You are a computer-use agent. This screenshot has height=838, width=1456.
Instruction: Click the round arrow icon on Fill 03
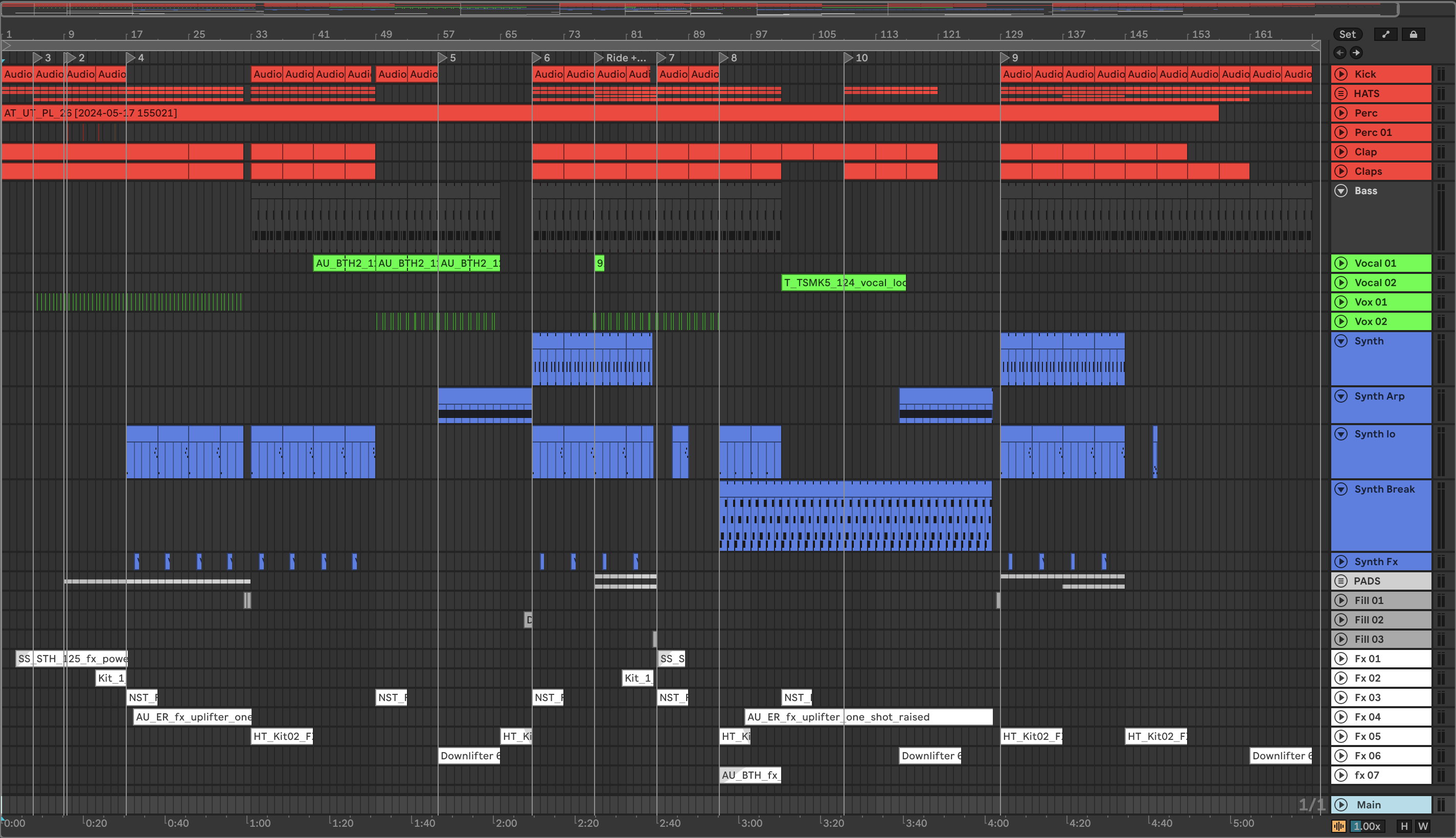click(1341, 639)
